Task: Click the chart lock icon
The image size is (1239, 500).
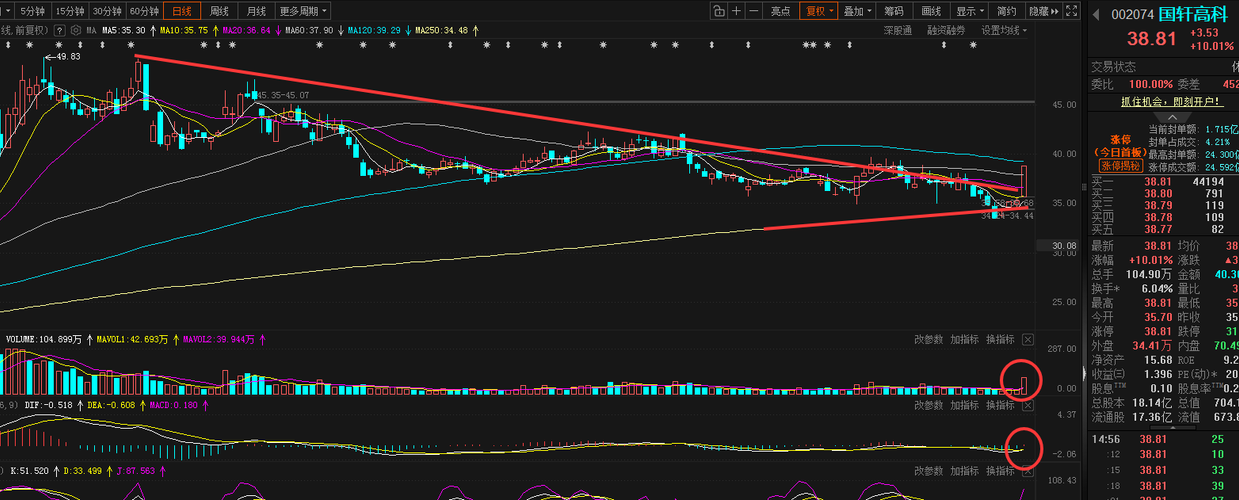Action: pyautogui.click(x=718, y=11)
